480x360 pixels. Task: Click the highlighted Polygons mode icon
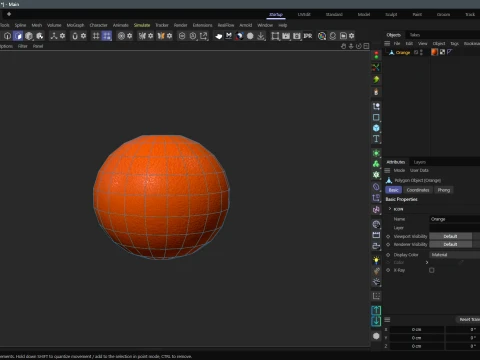pos(18,36)
